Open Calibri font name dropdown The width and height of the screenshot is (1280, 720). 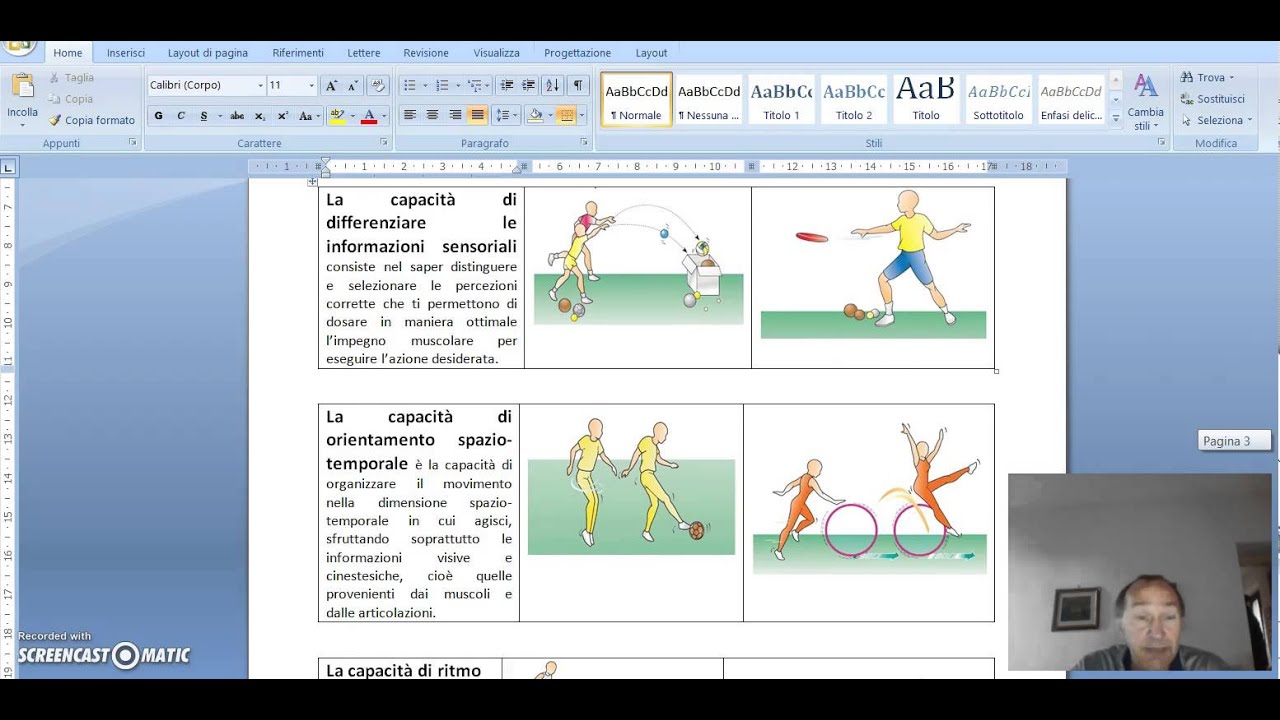point(261,86)
